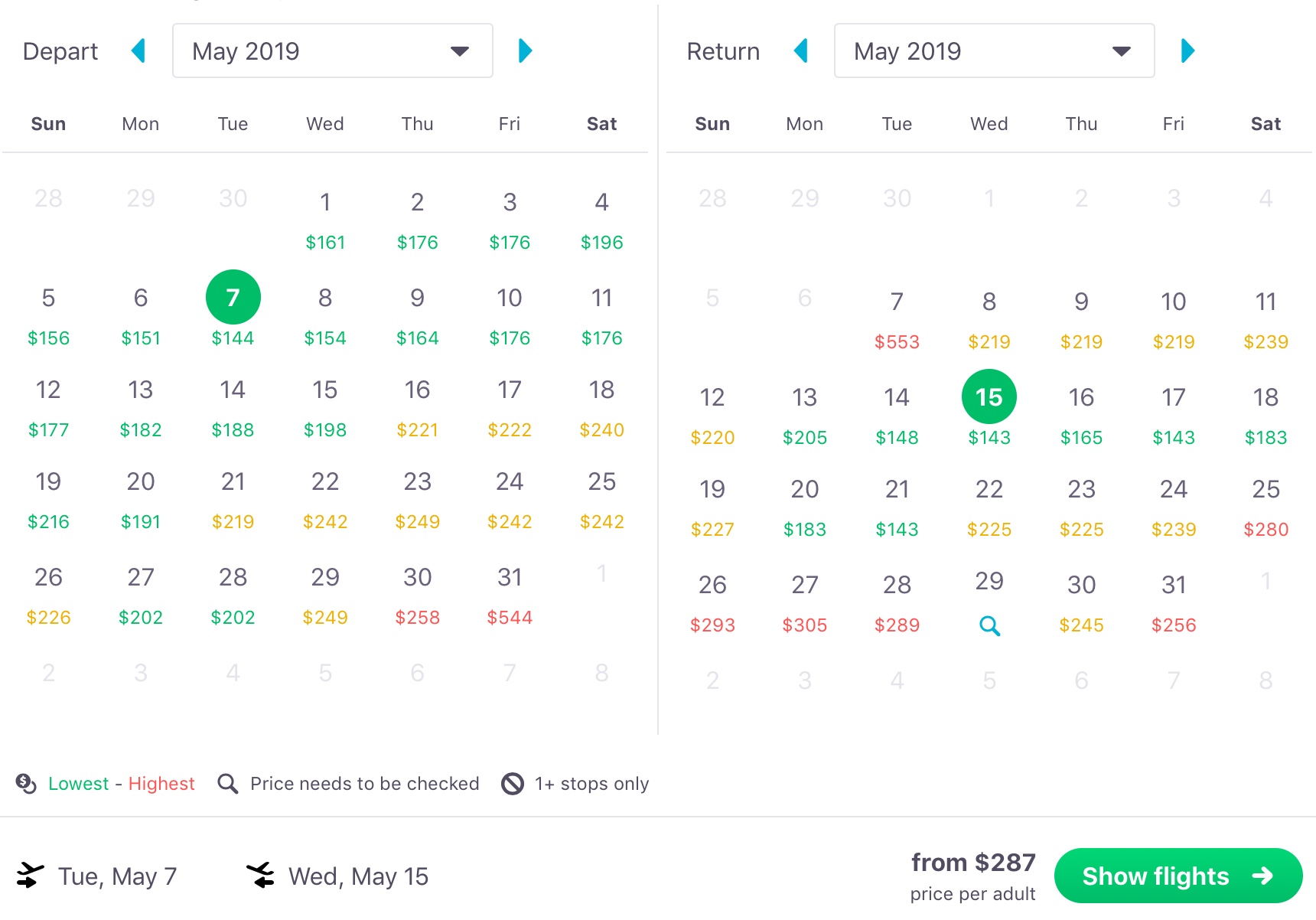
Task: Click the 'Price needs to be checked' magnifier legend
Action: click(227, 783)
